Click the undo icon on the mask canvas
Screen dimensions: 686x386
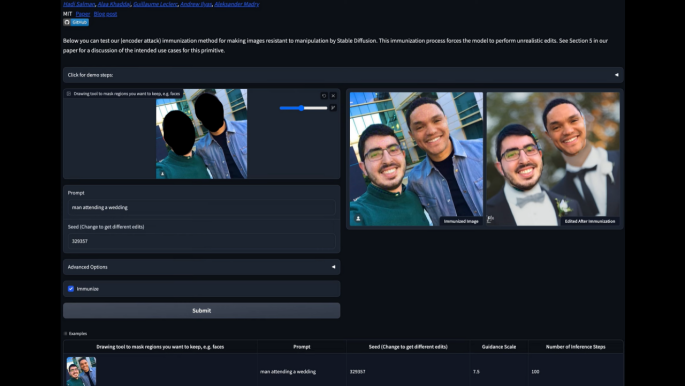[324, 95]
